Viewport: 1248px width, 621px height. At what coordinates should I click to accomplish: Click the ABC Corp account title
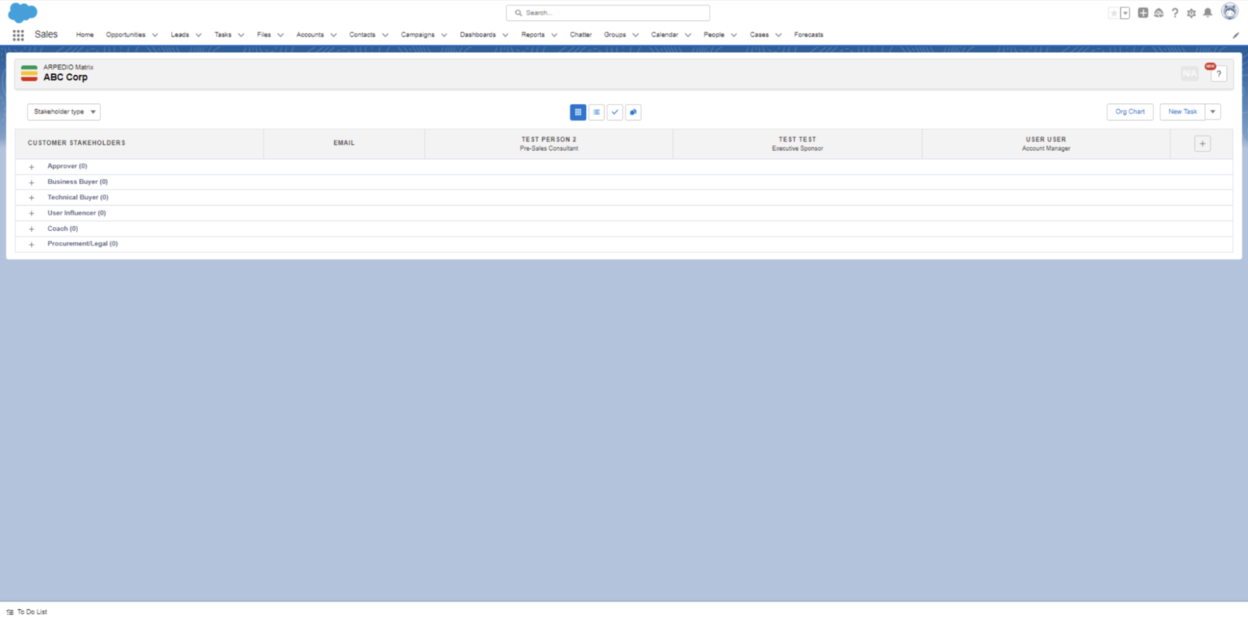(65, 78)
